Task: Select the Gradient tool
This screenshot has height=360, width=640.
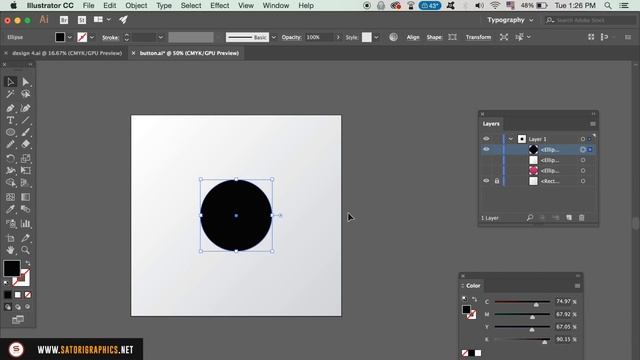Action: 25,197
